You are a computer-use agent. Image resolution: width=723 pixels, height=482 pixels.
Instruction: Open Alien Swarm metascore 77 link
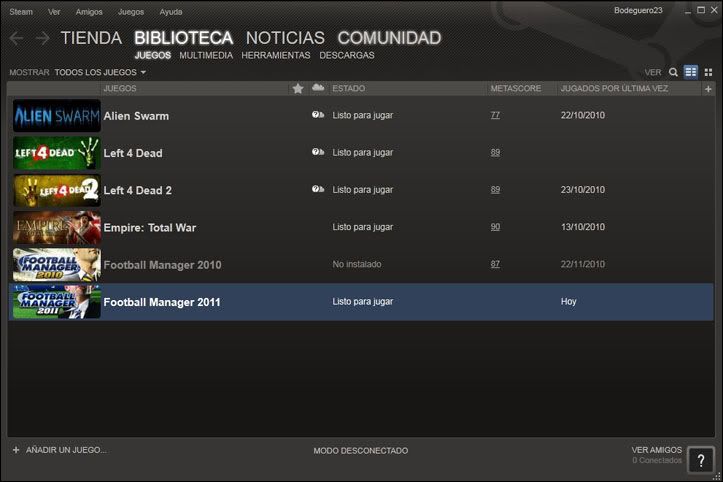[495, 115]
